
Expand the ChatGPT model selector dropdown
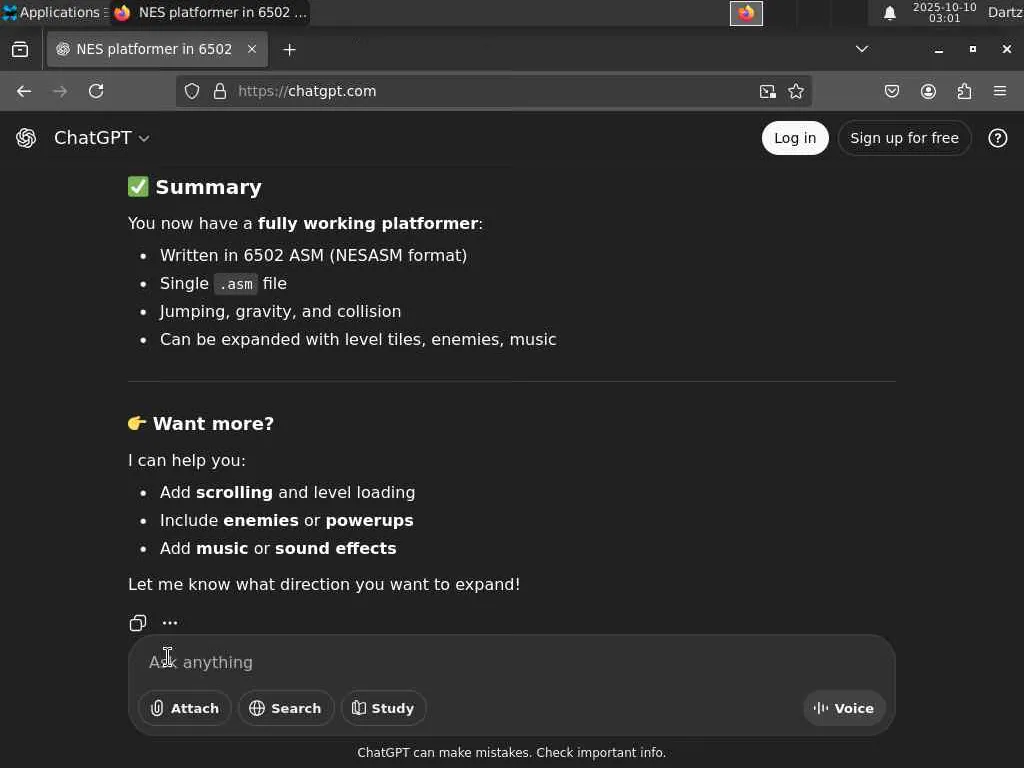(x=102, y=138)
